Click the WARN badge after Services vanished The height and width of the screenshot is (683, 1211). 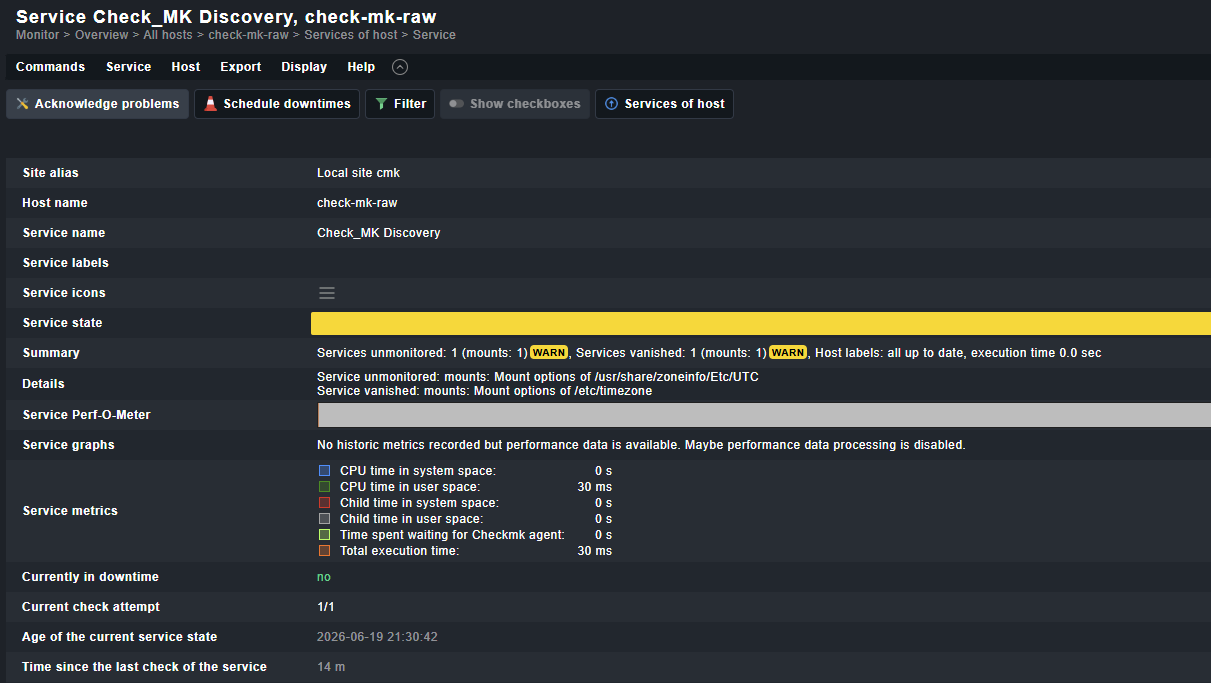point(788,352)
